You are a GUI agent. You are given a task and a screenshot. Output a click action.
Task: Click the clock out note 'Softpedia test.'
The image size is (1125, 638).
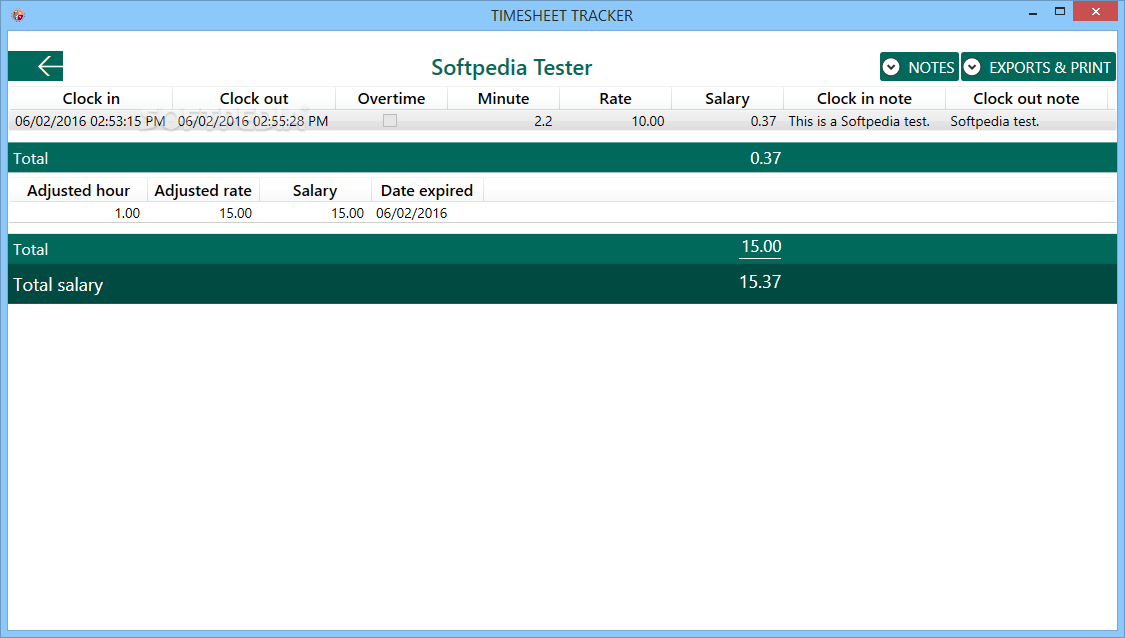pos(994,121)
